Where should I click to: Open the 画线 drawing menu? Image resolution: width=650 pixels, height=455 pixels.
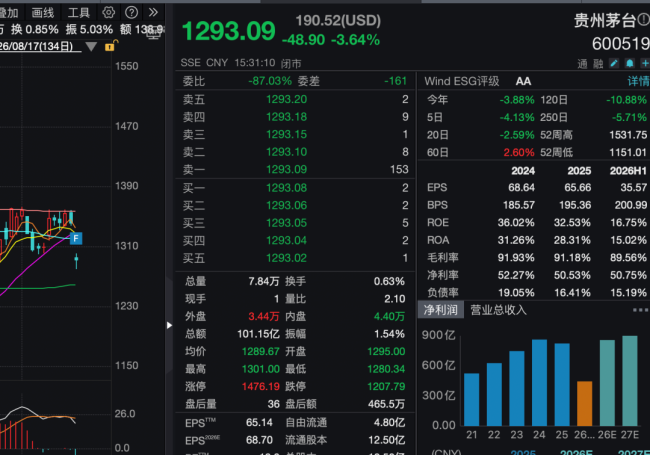click(x=43, y=13)
